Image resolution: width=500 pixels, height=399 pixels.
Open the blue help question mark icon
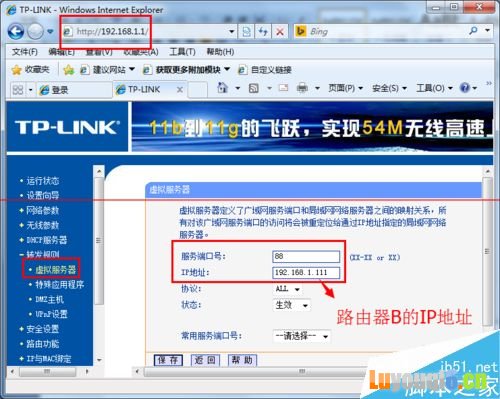click(465, 88)
